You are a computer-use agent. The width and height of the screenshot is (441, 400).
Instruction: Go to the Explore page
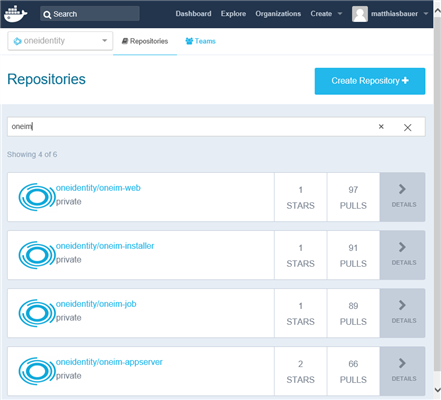[233, 14]
